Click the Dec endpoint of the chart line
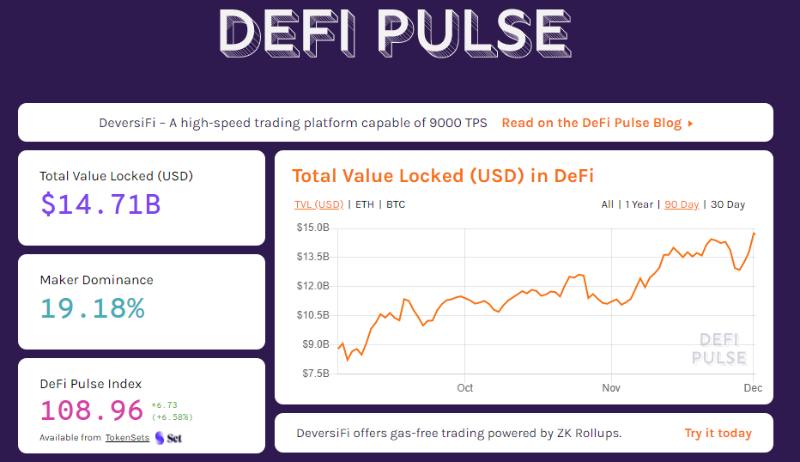This screenshot has height=462, width=800. tap(754, 233)
